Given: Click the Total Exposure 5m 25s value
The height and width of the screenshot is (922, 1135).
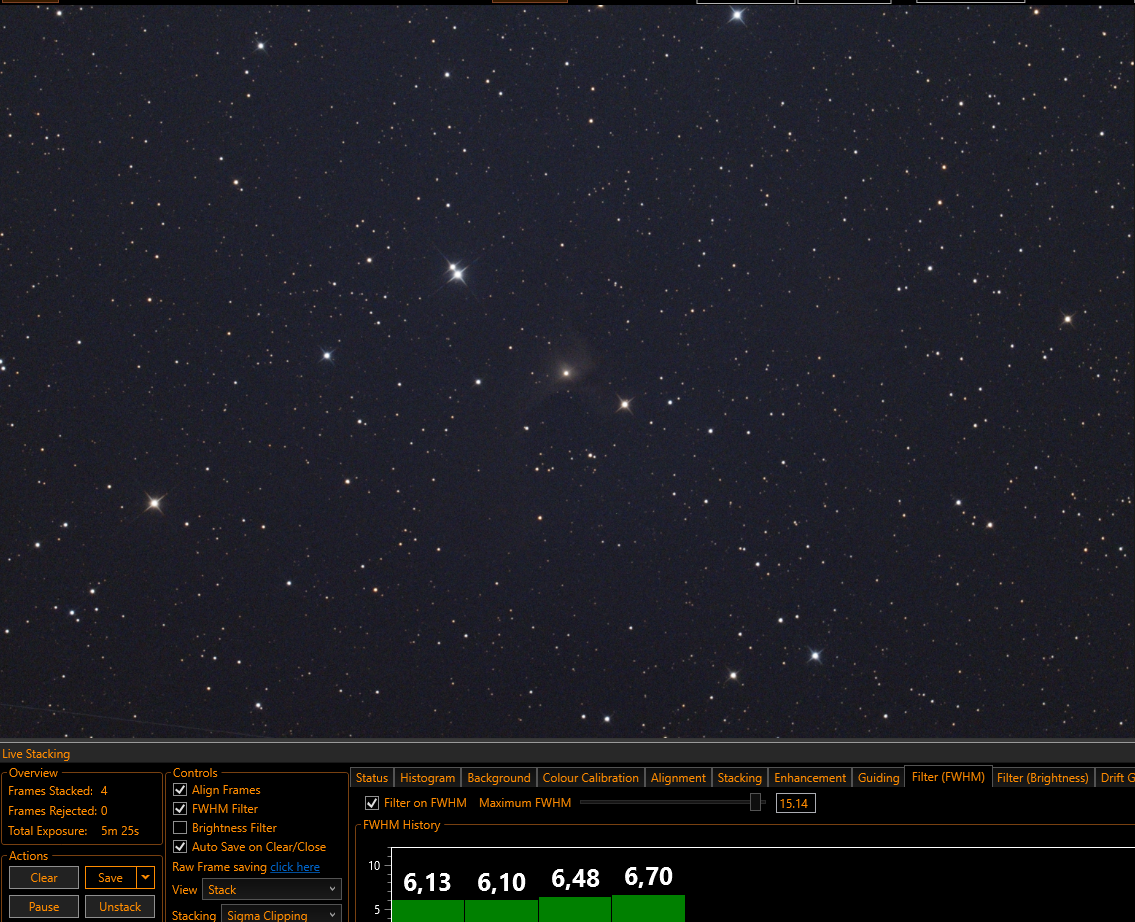Looking at the screenshot, I should click(120, 830).
